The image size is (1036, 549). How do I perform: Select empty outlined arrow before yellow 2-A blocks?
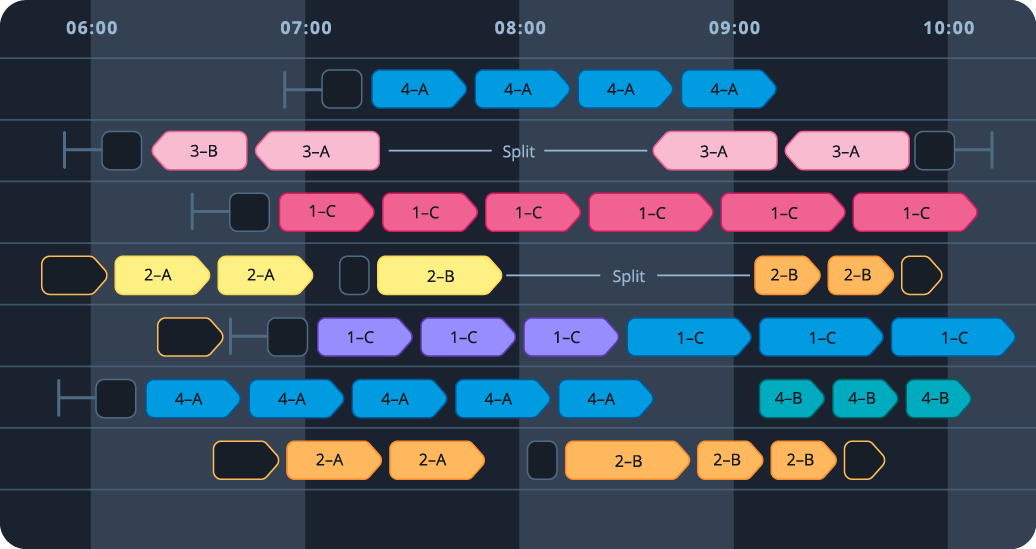[73, 276]
